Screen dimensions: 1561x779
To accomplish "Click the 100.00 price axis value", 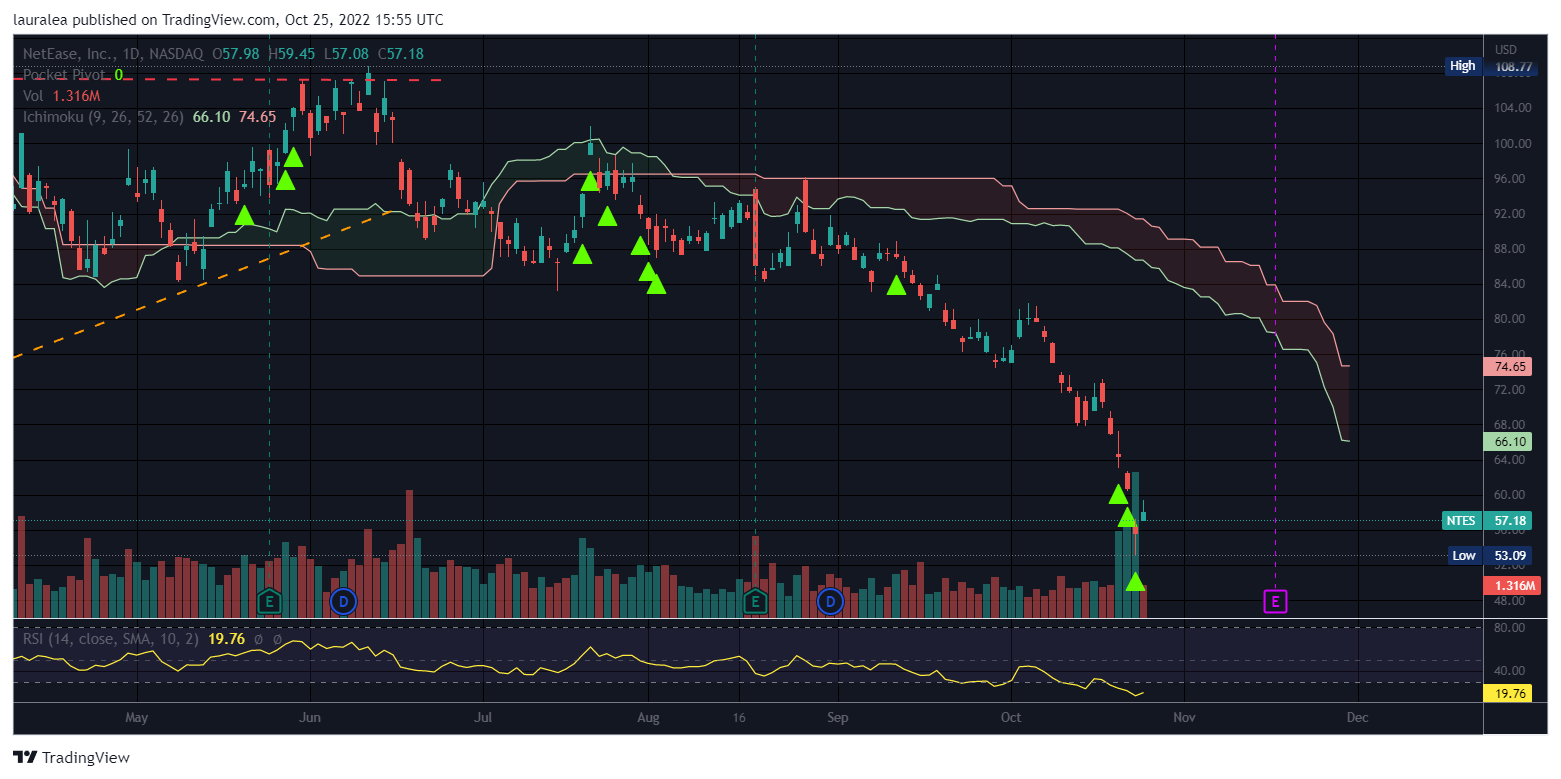I will [1512, 143].
